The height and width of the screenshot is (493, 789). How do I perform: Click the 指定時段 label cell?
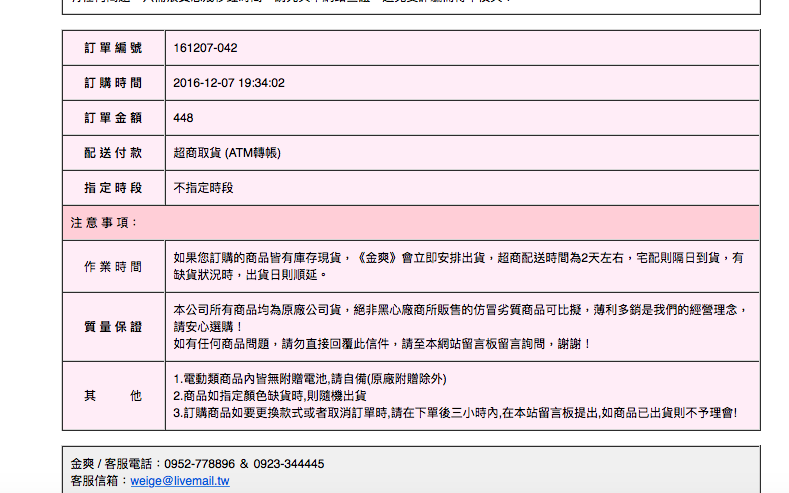pos(113,187)
